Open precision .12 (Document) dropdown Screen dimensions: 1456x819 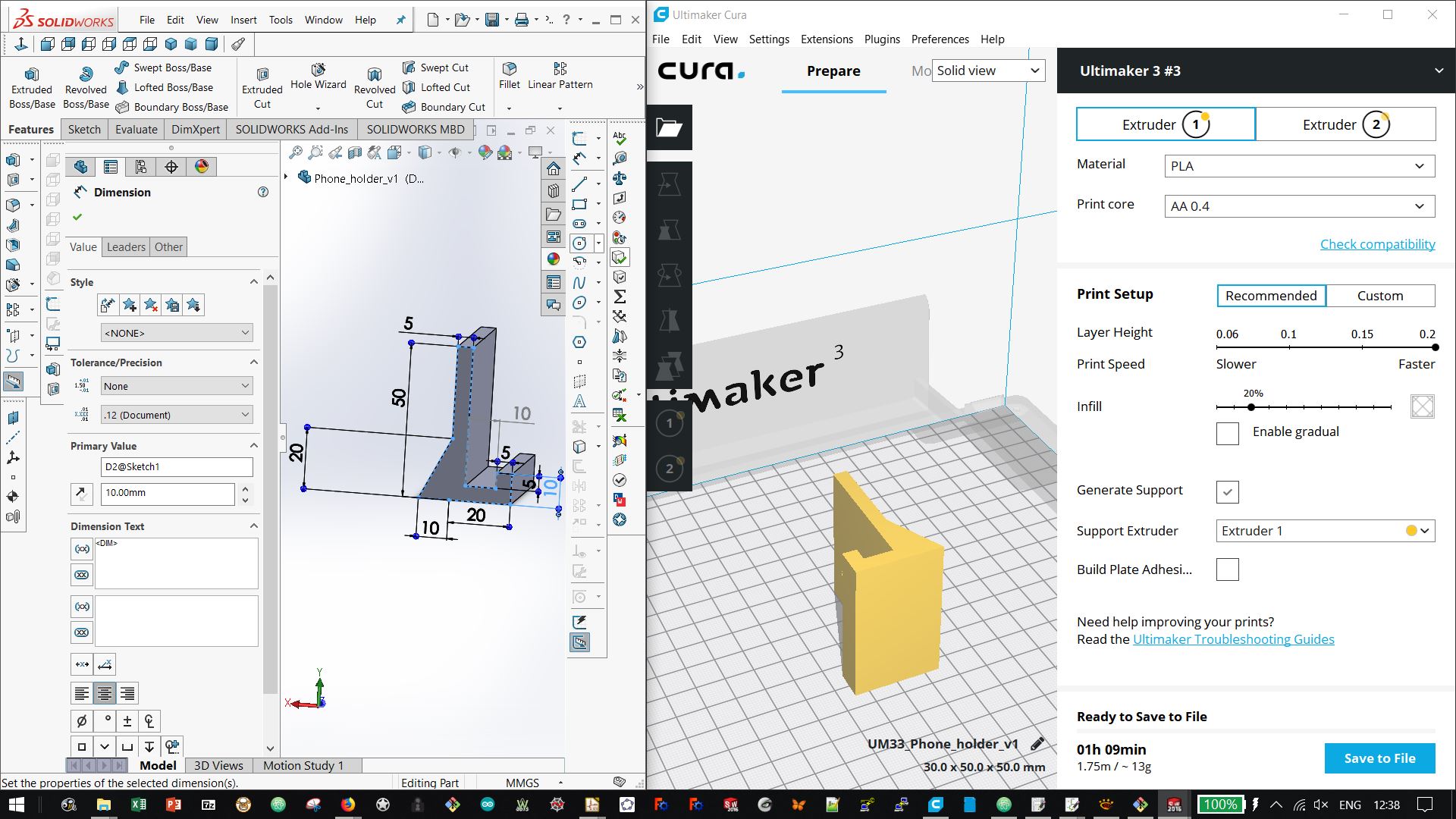tap(177, 415)
